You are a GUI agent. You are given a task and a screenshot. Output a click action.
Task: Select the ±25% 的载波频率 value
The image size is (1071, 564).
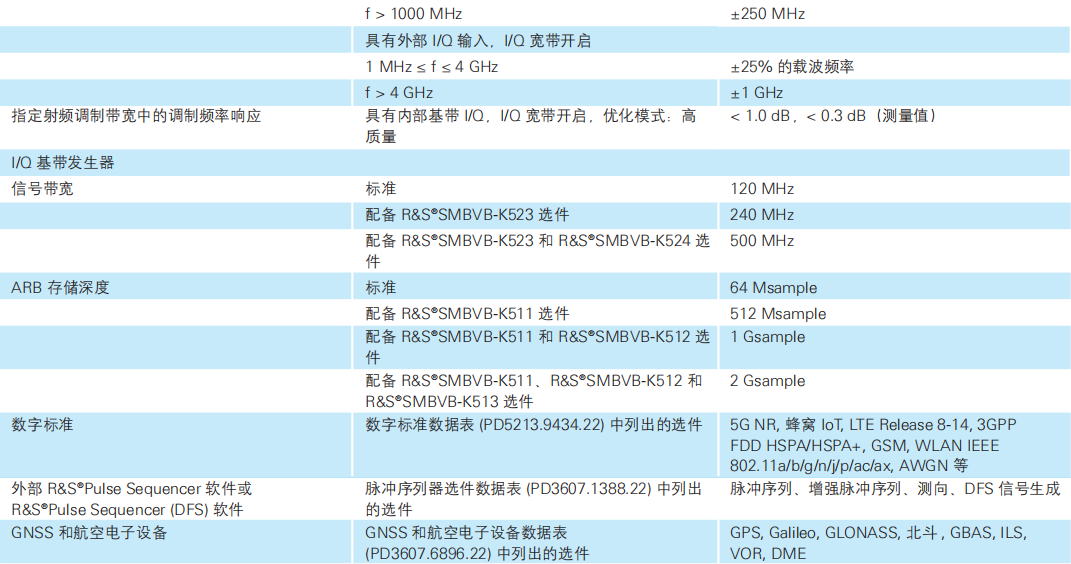click(x=791, y=67)
